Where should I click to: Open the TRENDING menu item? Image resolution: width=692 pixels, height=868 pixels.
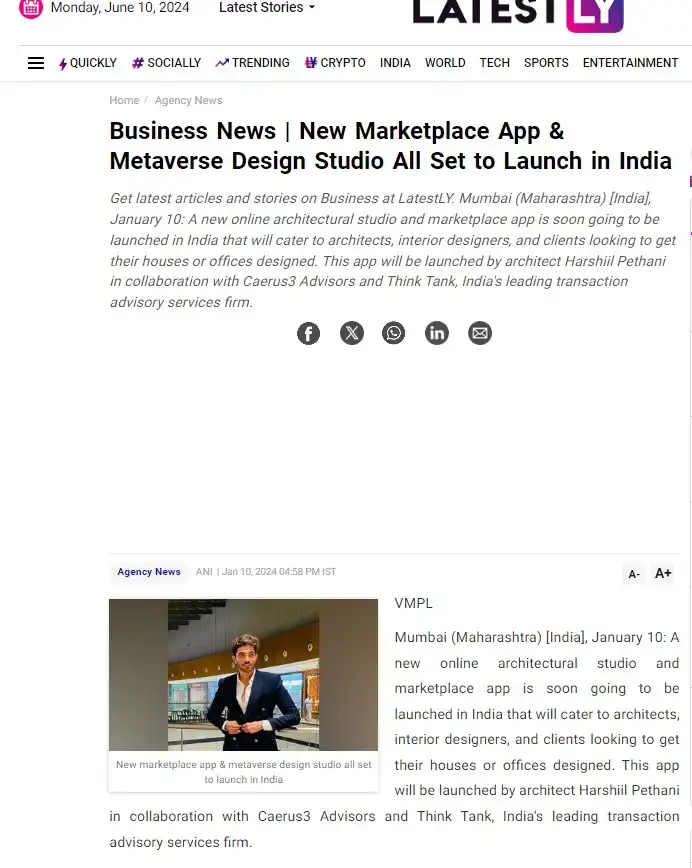[253, 63]
